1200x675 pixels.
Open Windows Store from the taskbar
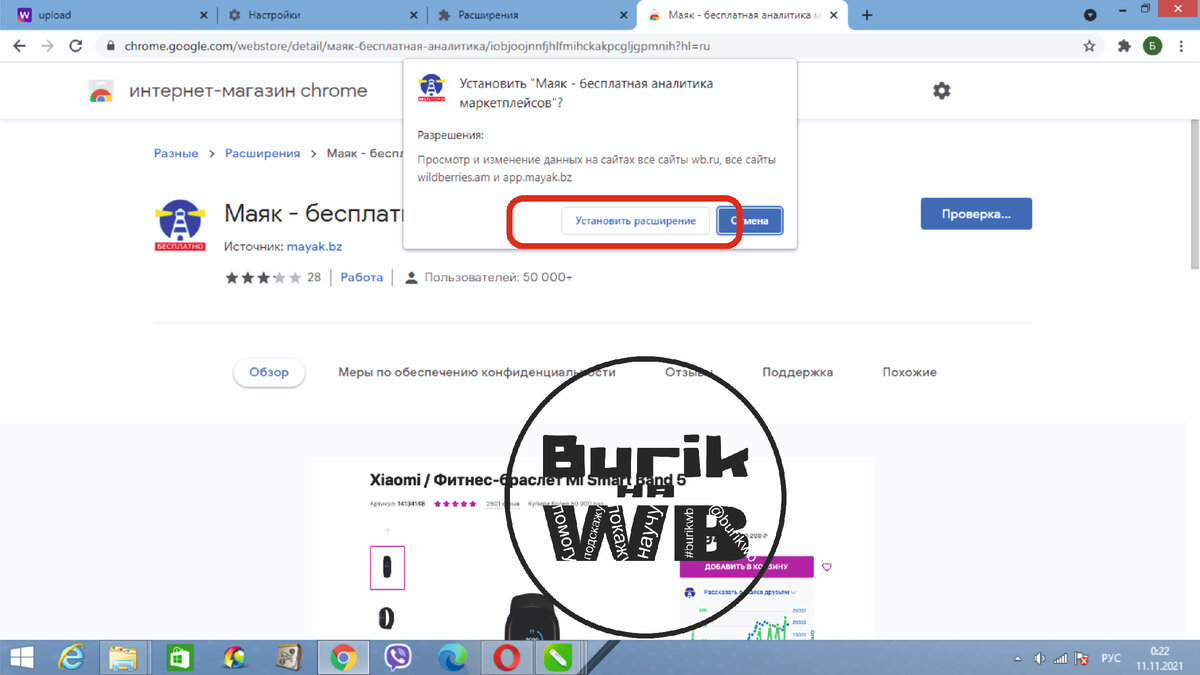pyautogui.click(x=178, y=657)
